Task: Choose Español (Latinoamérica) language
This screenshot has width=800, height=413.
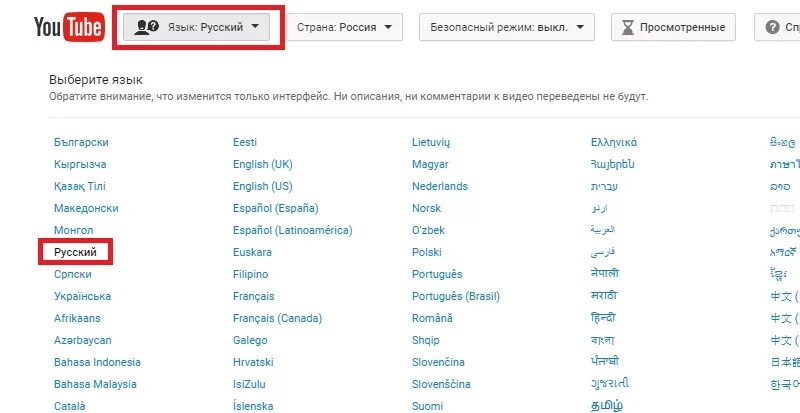Action: click(x=293, y=230)
